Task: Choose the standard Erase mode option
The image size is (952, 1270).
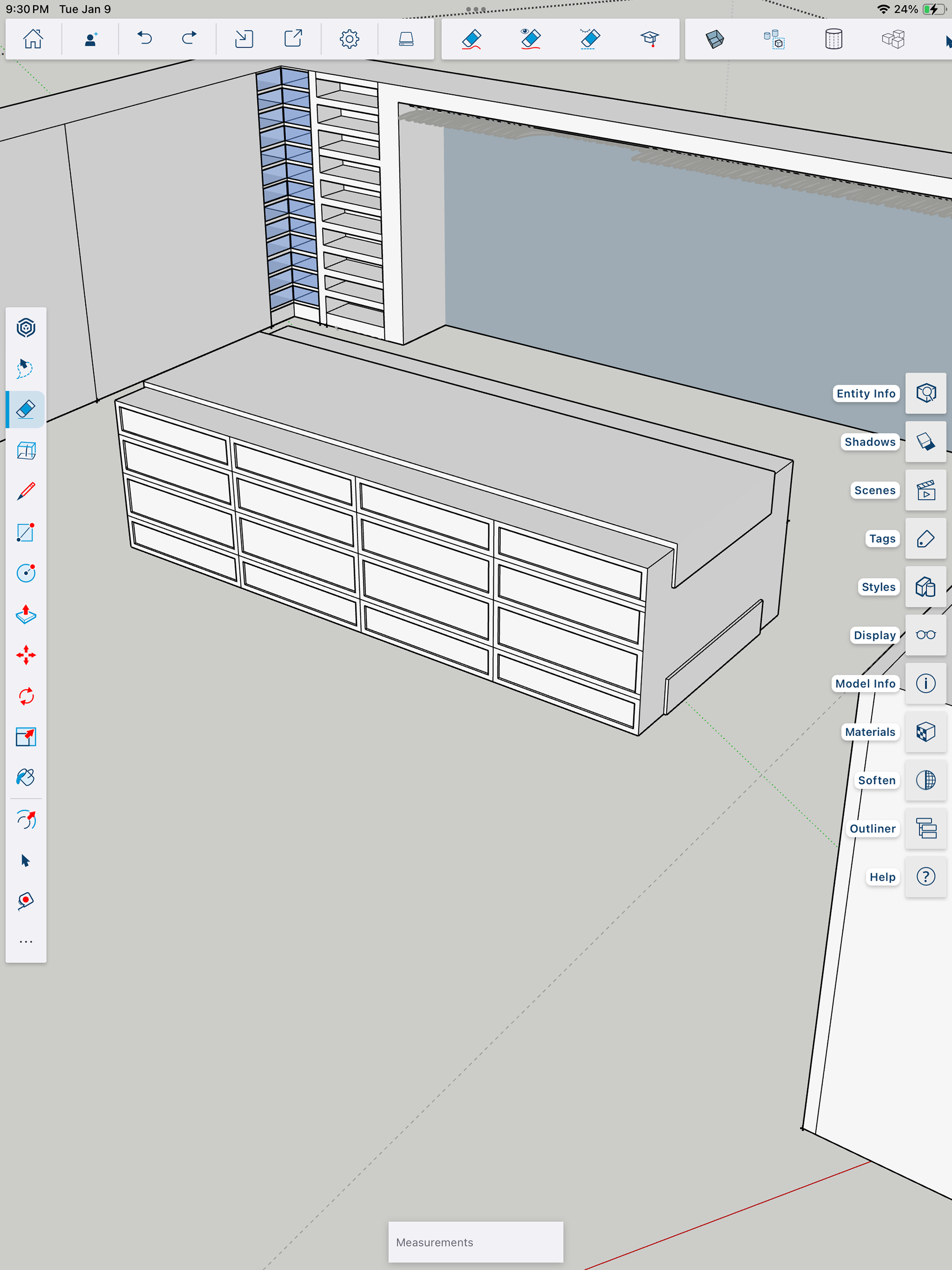Action: pyautogui.click(x=472, y=39)
